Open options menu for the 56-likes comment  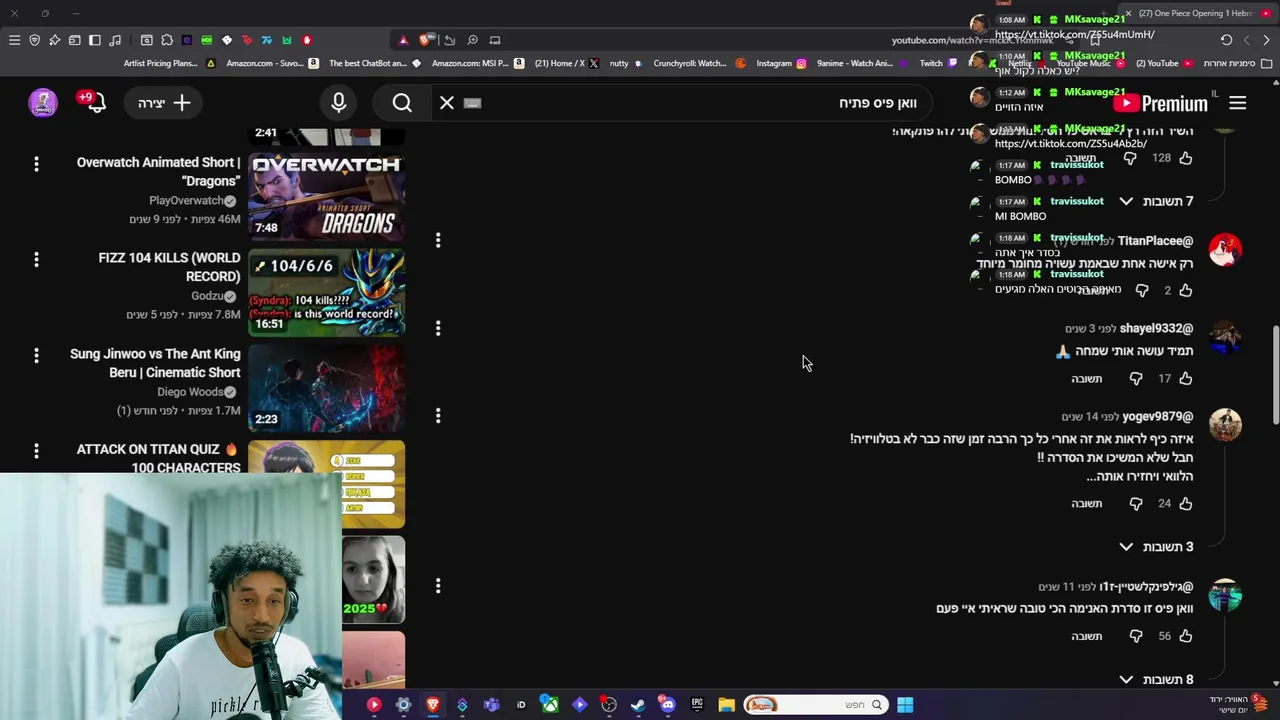pos(438,586)
